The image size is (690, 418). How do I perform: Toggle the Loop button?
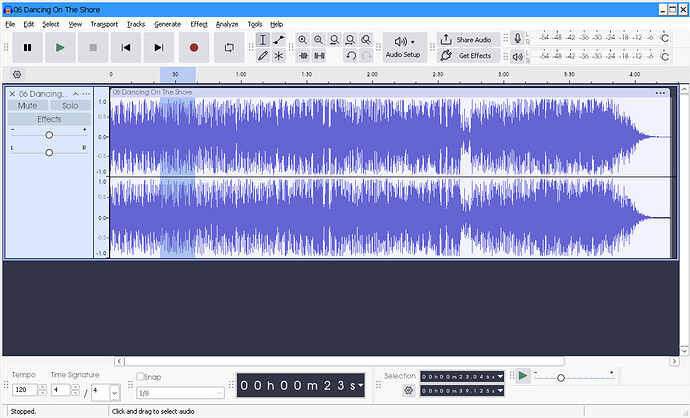pos(229,48)
